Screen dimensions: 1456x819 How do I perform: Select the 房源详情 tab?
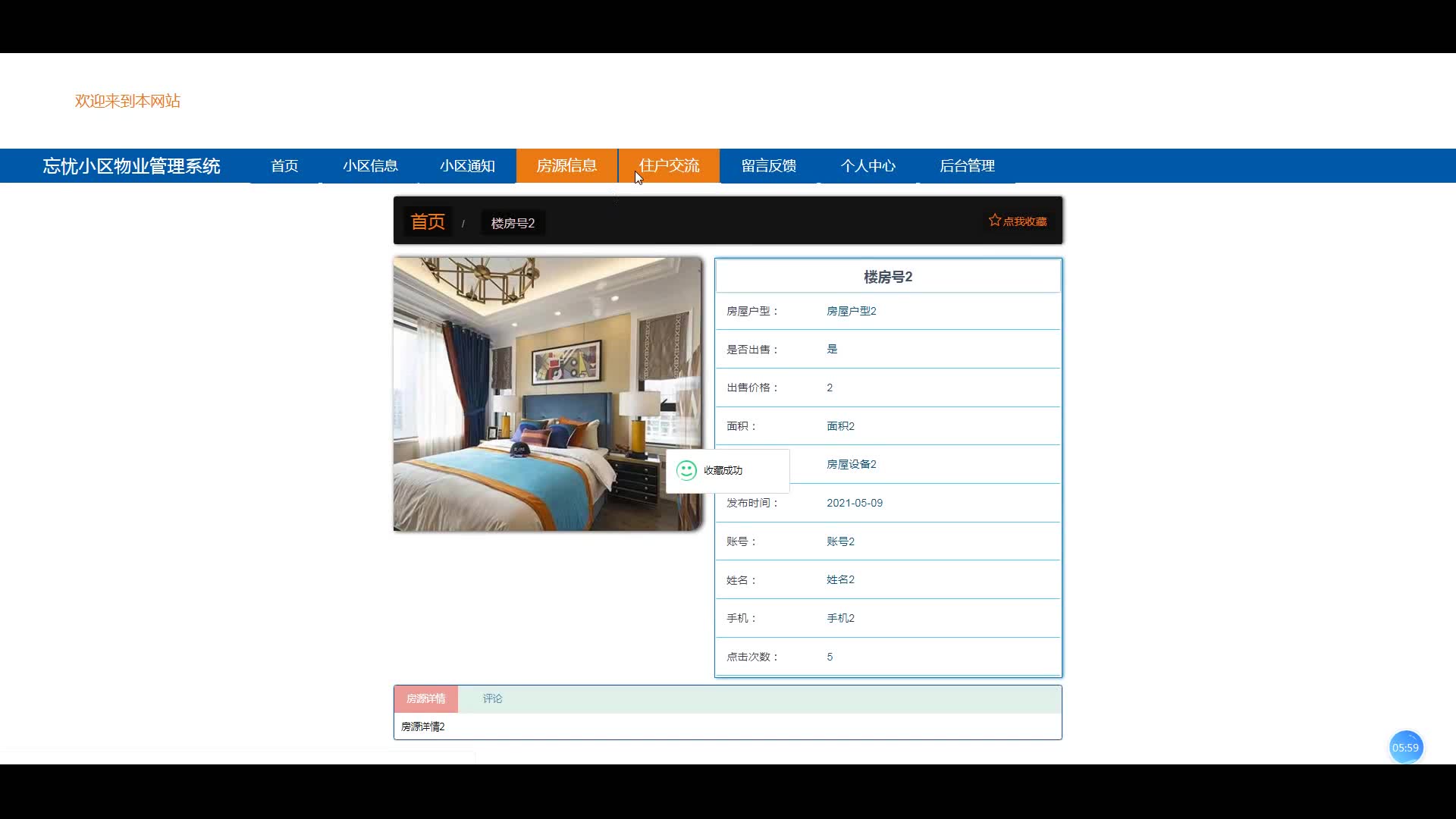[425, 698]
